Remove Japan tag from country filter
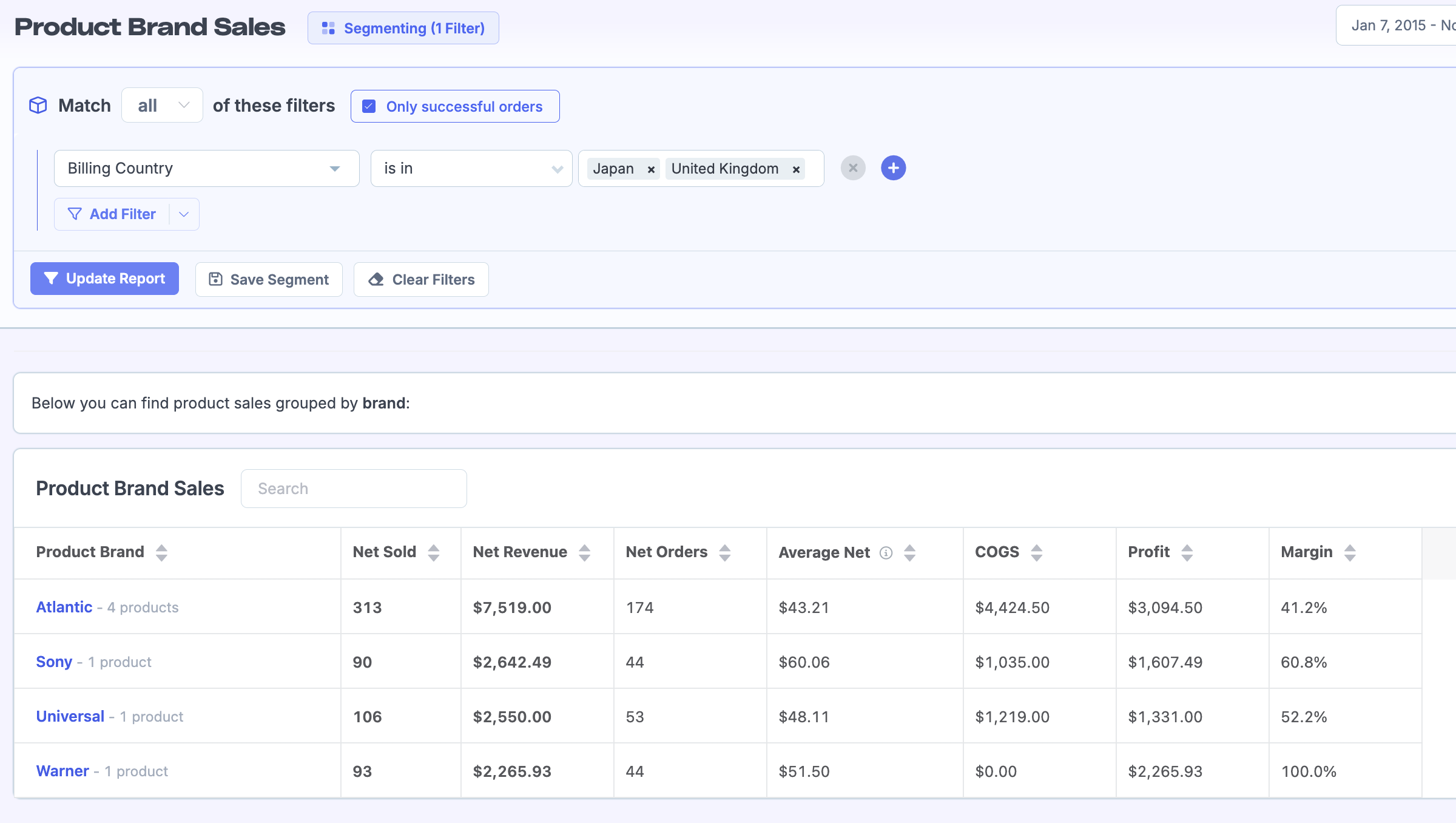The width and height of the screenshot is (1456, 823). click(651, 169)
